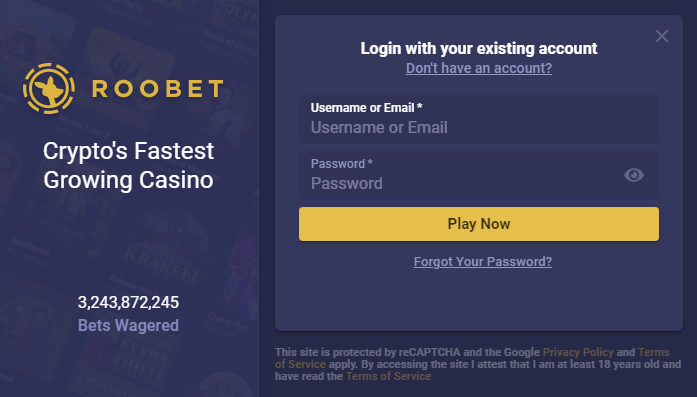Click the ROOBET wordmark text
Viewport: 697px width, 397px height.
pyautogui.click(x=157, y=88)
